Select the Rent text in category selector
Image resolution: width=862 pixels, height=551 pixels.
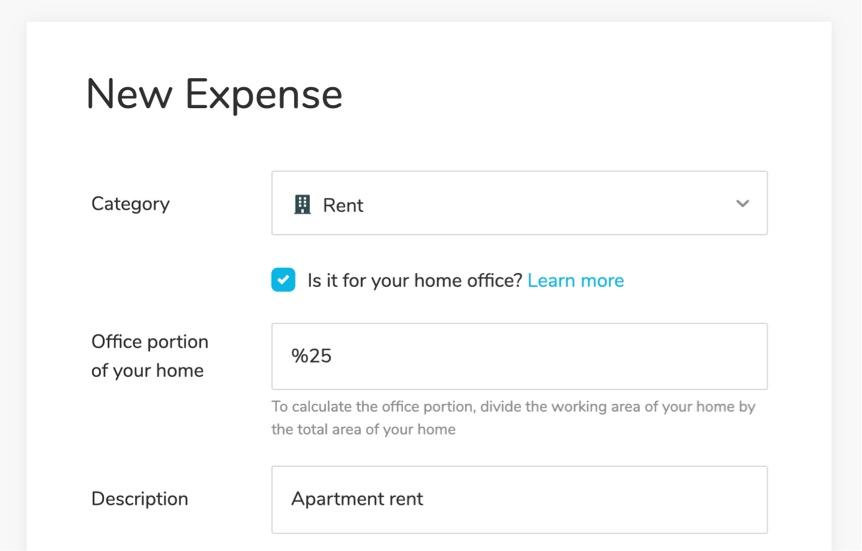[343, 205]
